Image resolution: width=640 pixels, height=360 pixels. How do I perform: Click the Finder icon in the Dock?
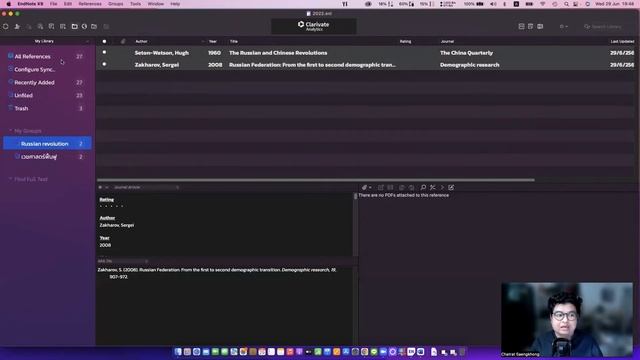178,351
